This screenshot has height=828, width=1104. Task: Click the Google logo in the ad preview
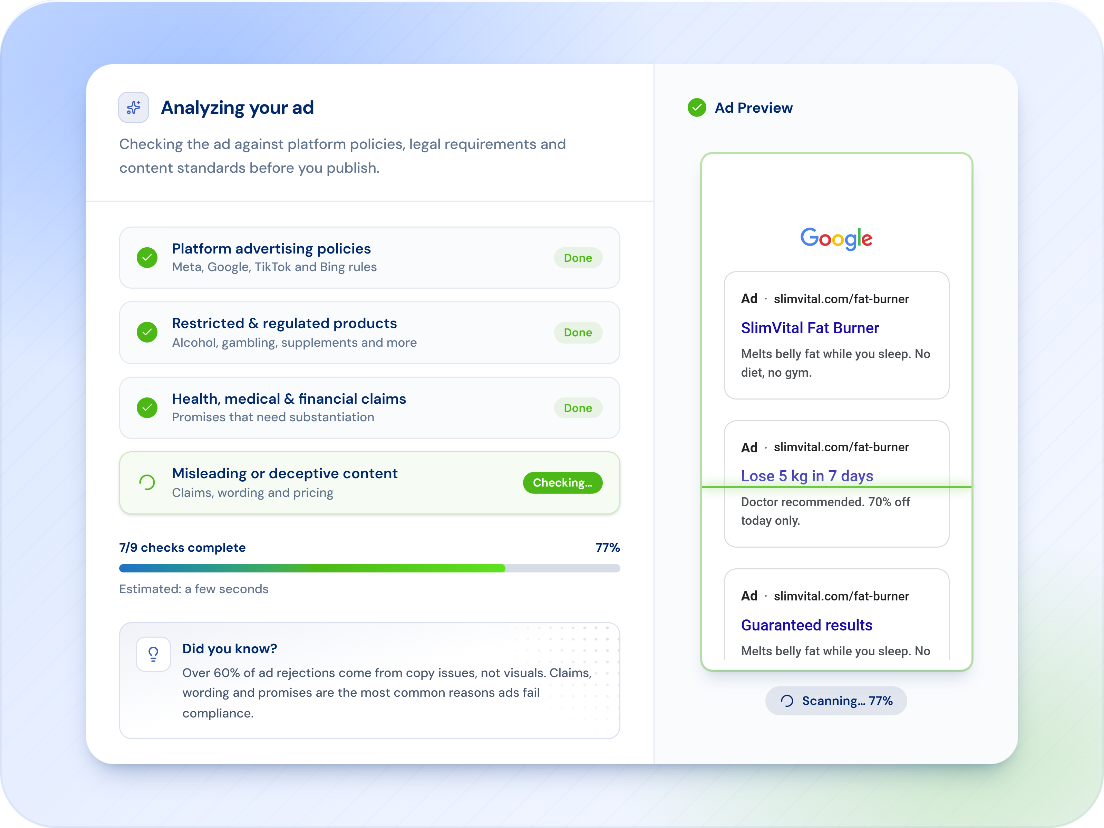(836, 239)
